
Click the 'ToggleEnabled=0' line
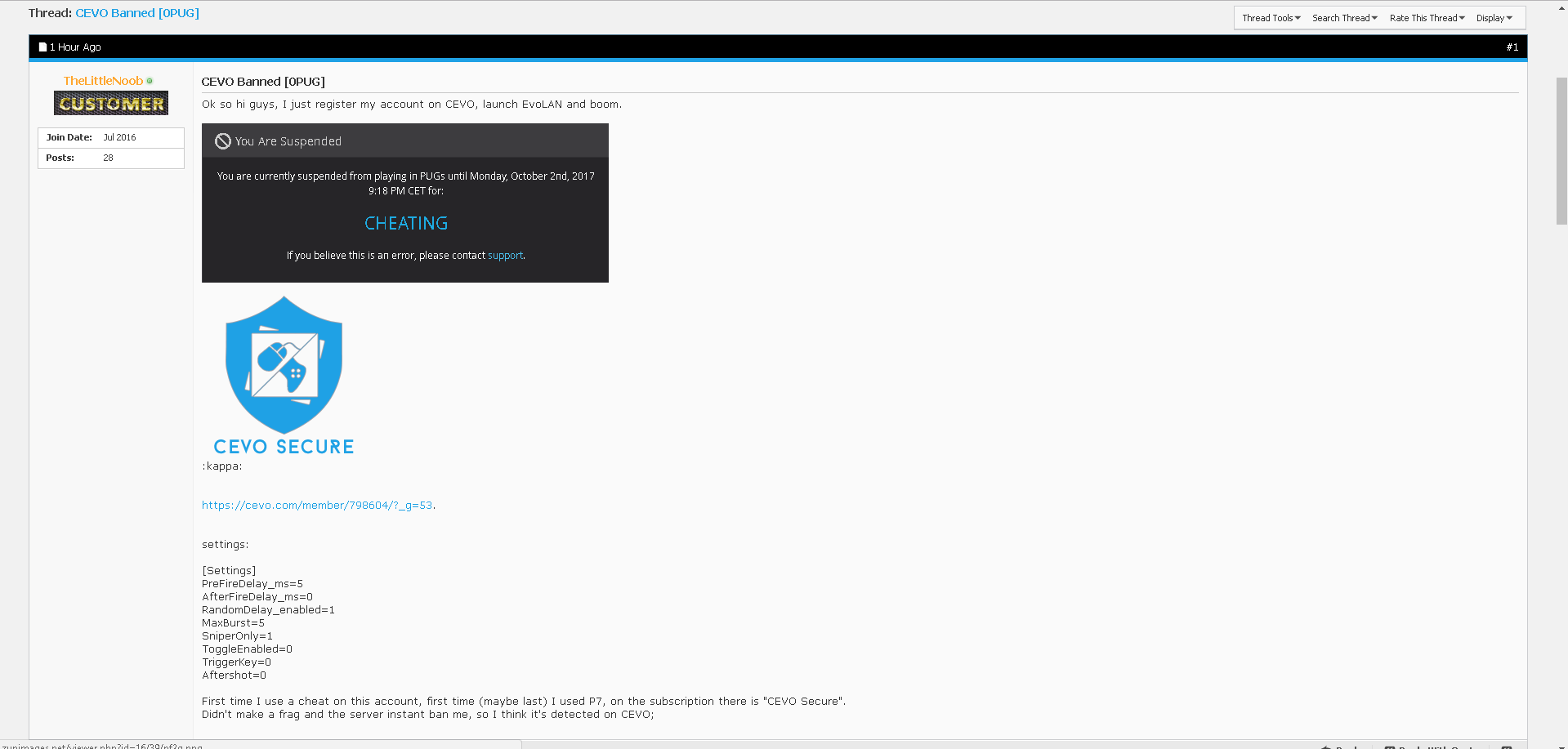pyautogui.click(x=247, y=649)
